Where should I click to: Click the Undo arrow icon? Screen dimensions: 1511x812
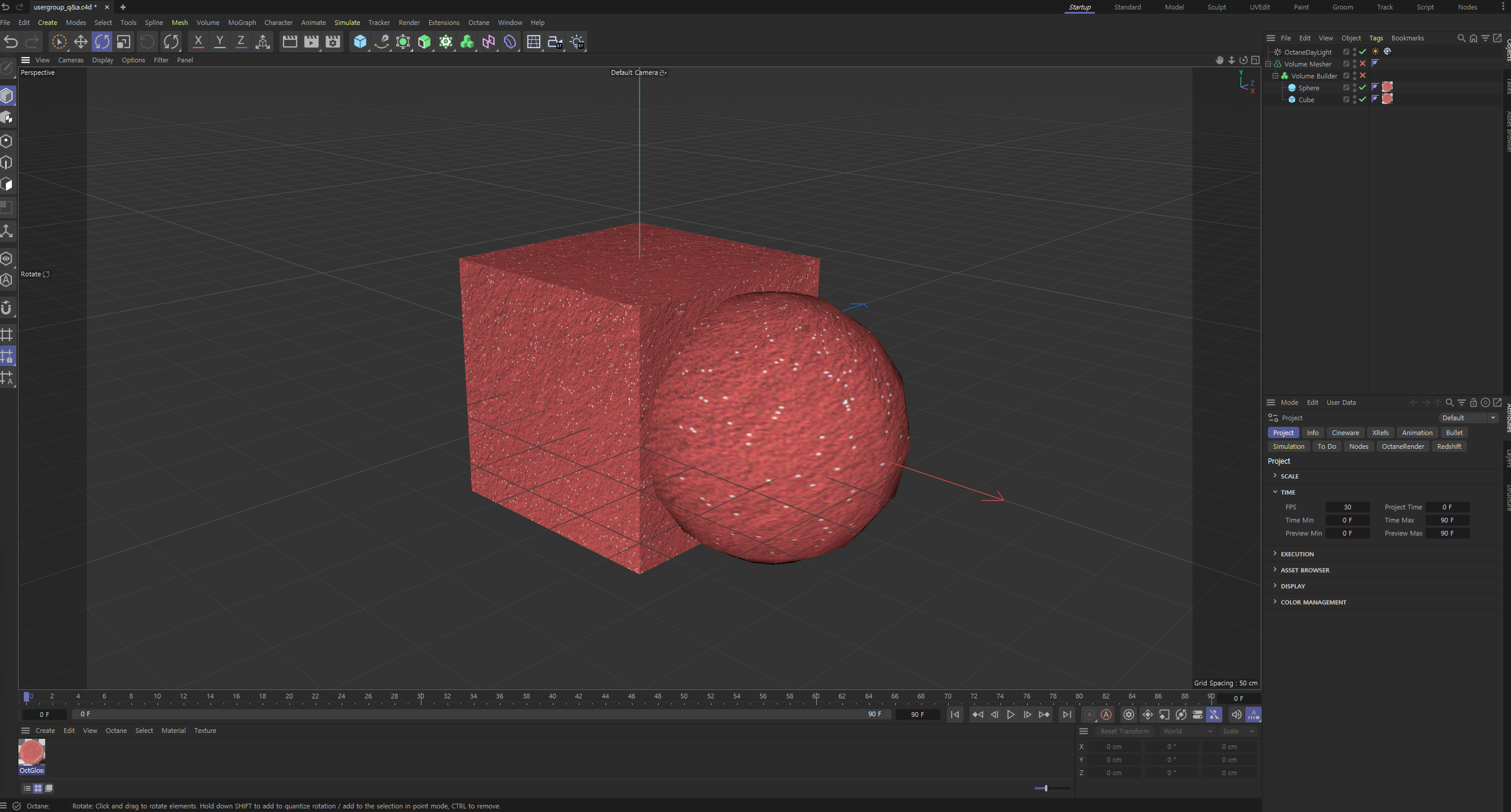coord(11,42)
